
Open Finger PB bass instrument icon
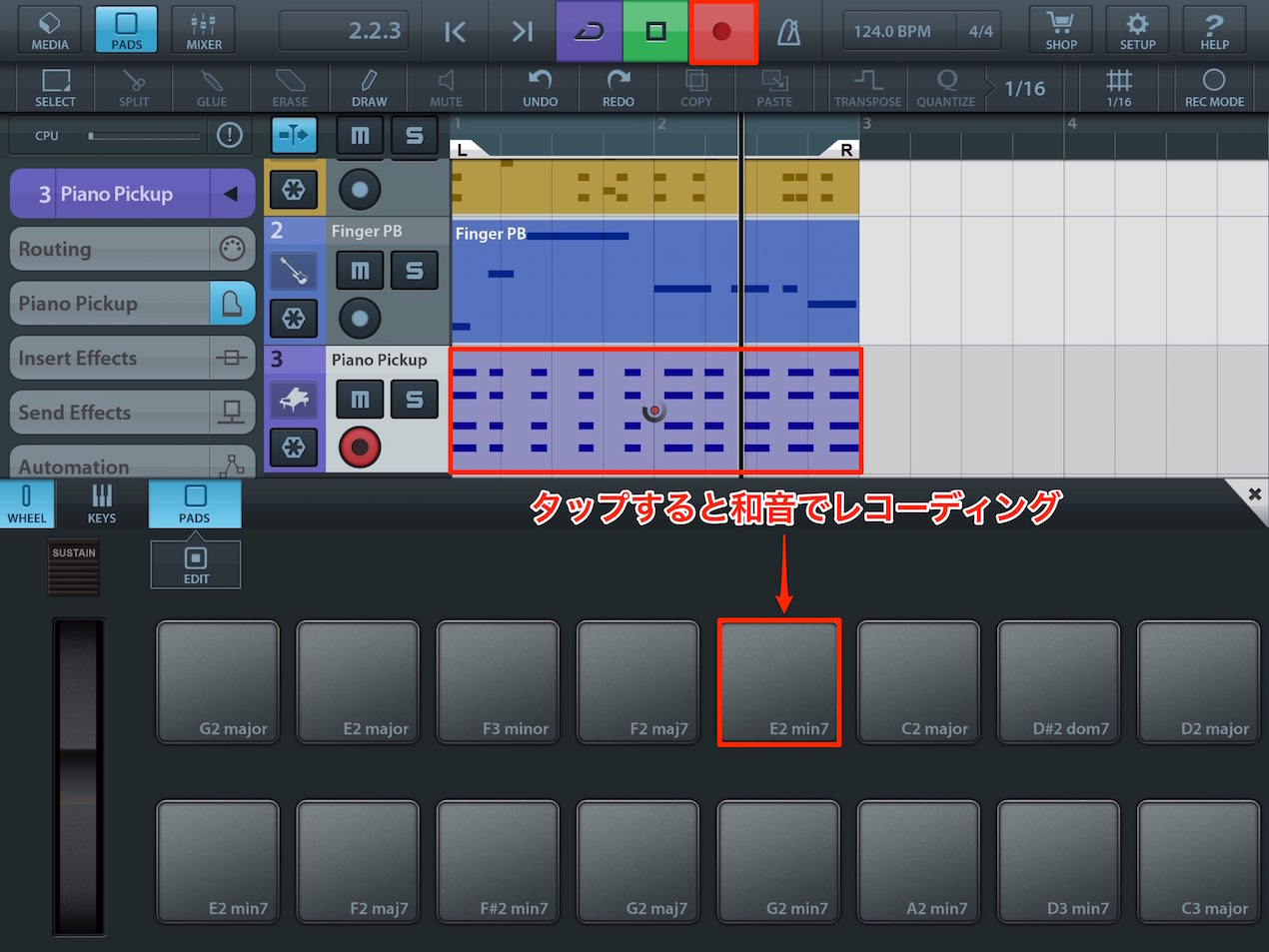pyautogui.click(x=294, y=271)
